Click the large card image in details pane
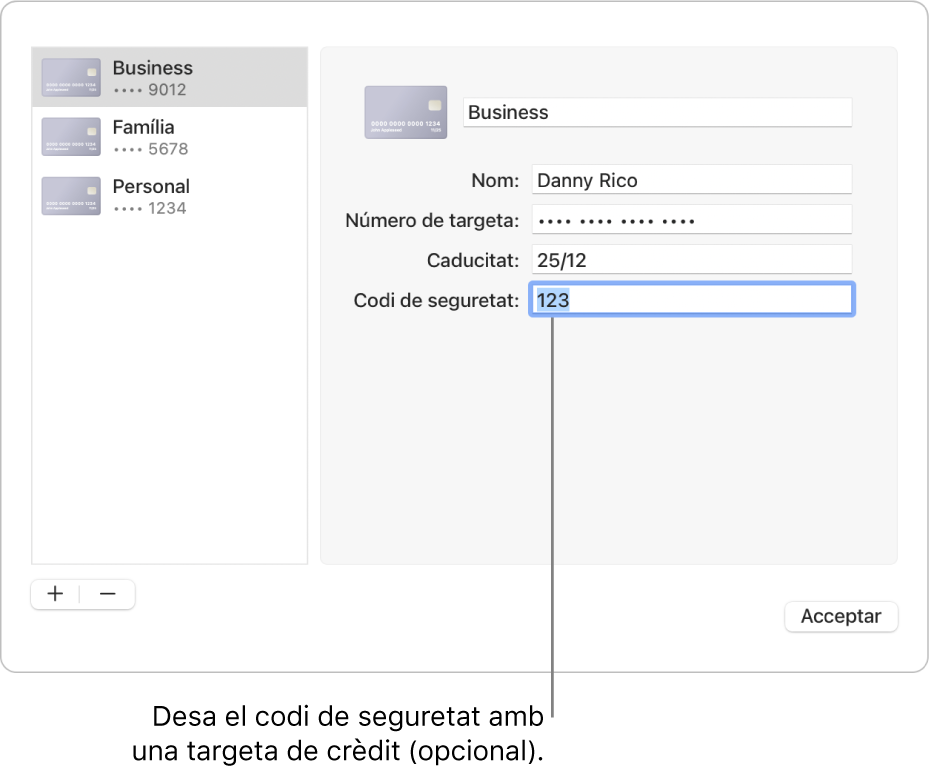 tap(406, 112)
